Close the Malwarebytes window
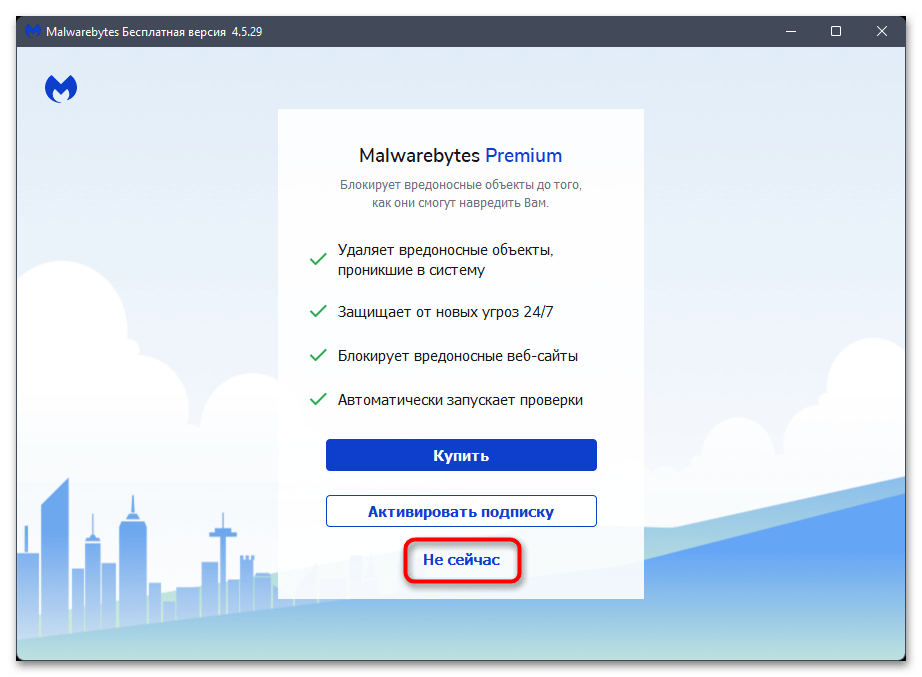 (881, 31)
